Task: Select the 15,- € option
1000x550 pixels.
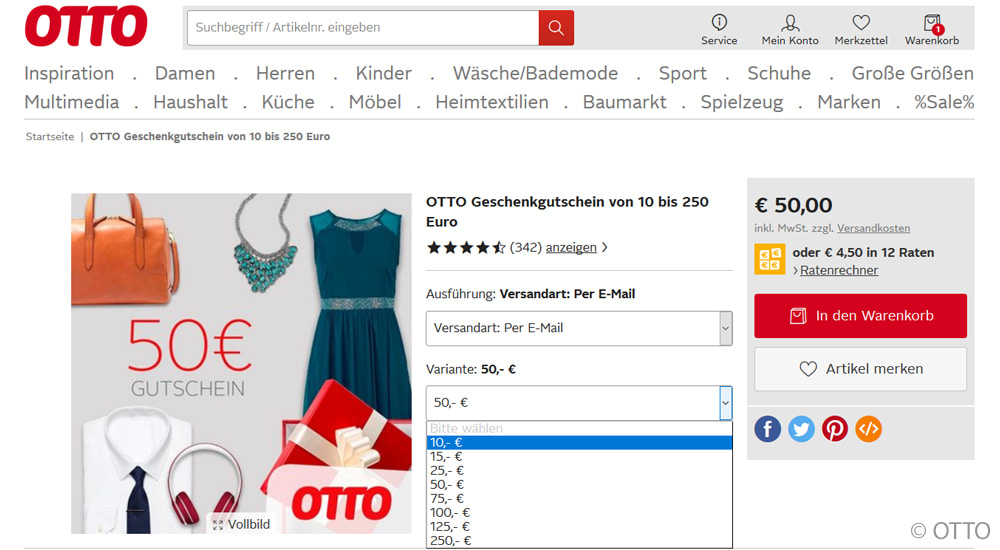Action: tap(579, 456)
